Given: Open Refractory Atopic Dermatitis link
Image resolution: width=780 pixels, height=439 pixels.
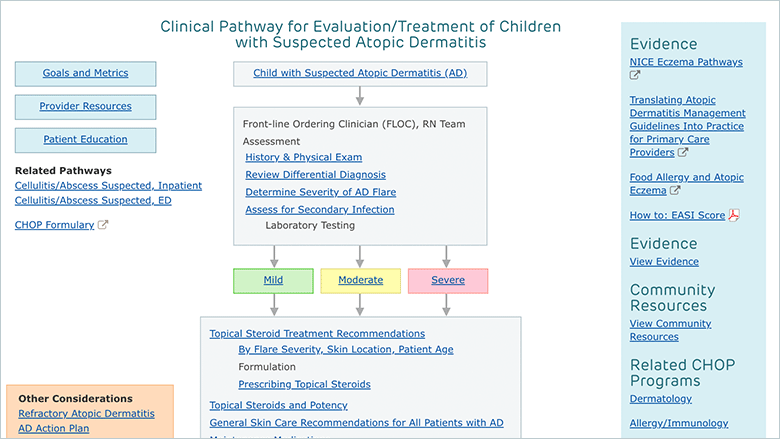Looking at the screenshot, I should [87, 414].
